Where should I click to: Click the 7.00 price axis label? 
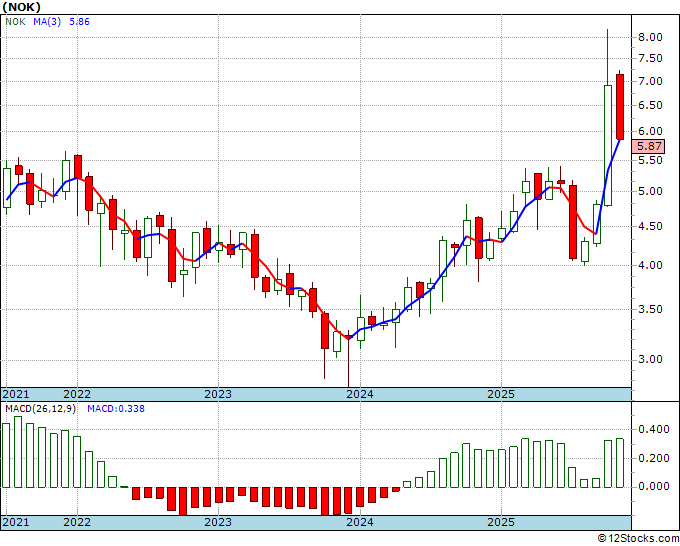click(x=651, y=82)
